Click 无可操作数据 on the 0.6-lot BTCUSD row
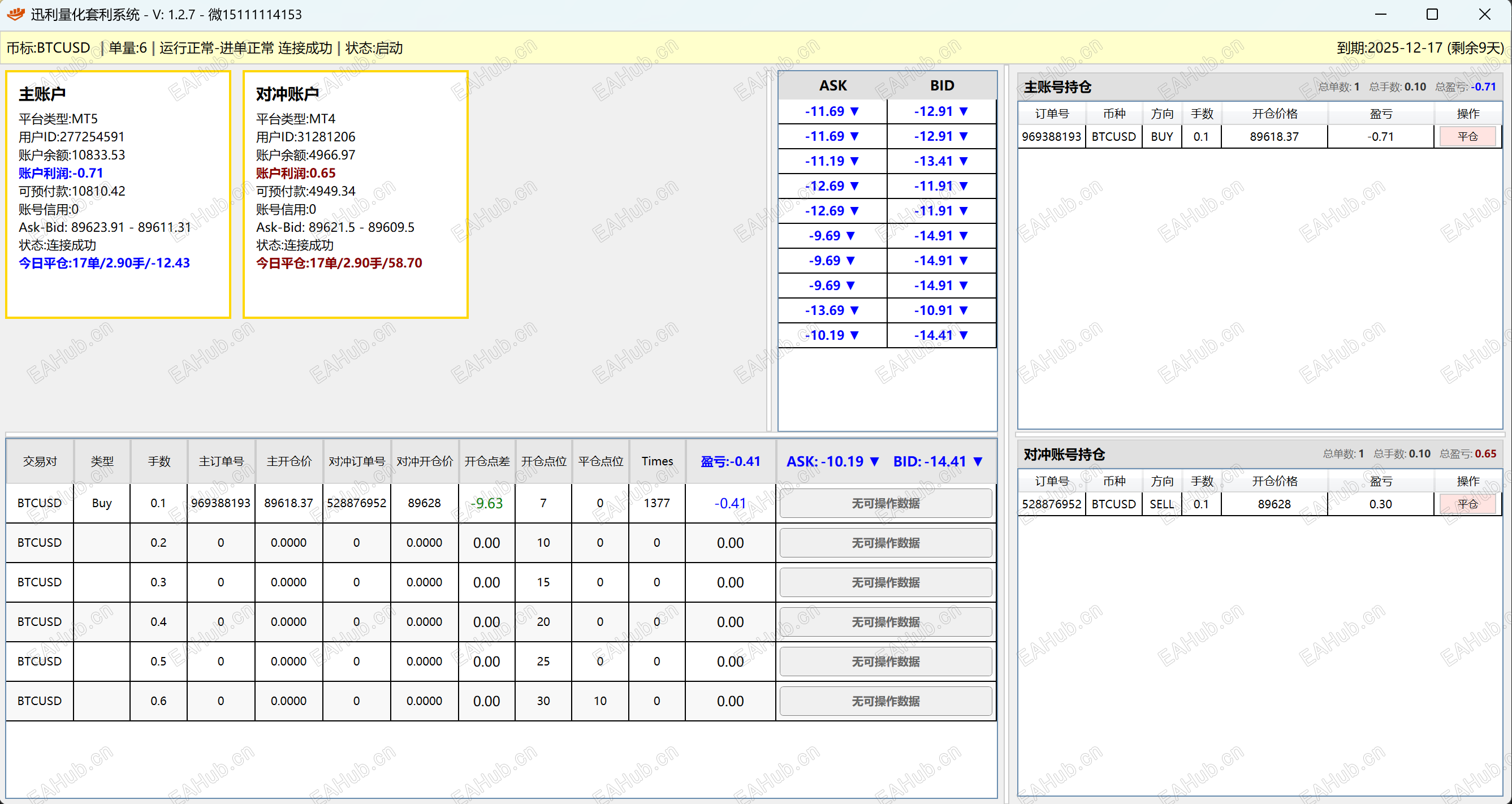Viewport: 1512px width, 804px height. (x=885, y=701)
